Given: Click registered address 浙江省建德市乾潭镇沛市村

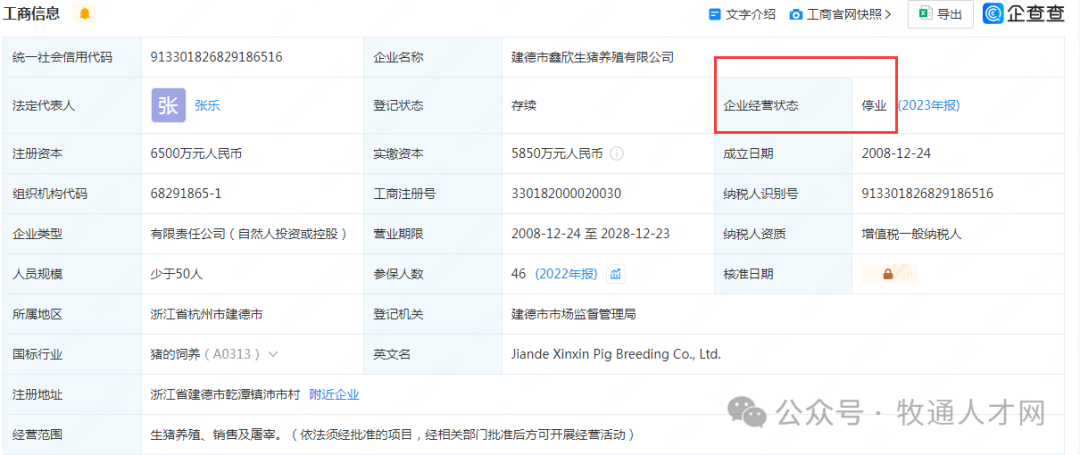Looking at the screenshot, I should coord(225,394).
